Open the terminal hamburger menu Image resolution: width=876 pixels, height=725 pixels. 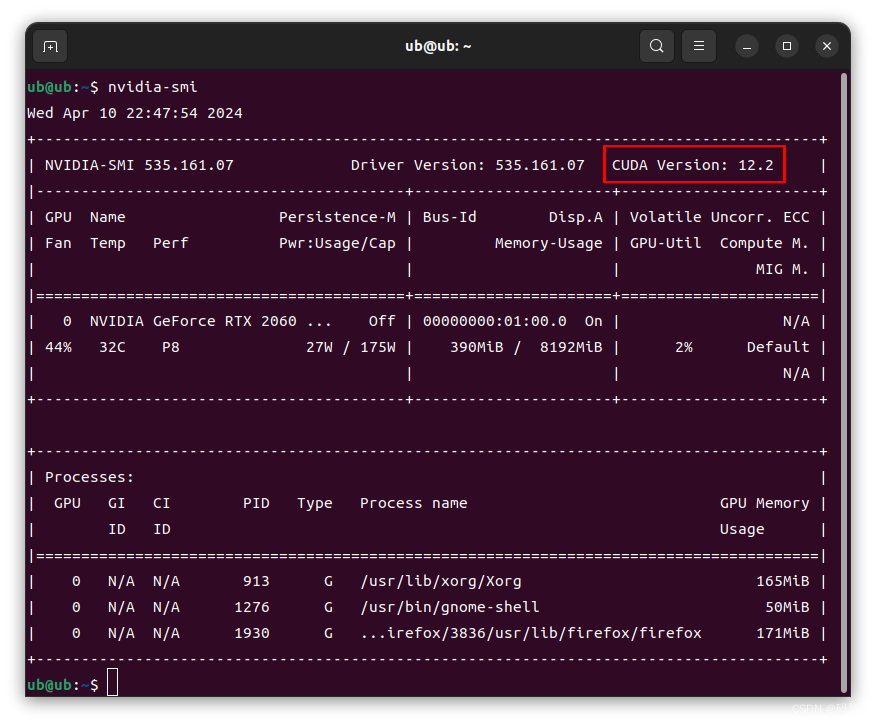[x=698, y=46]
